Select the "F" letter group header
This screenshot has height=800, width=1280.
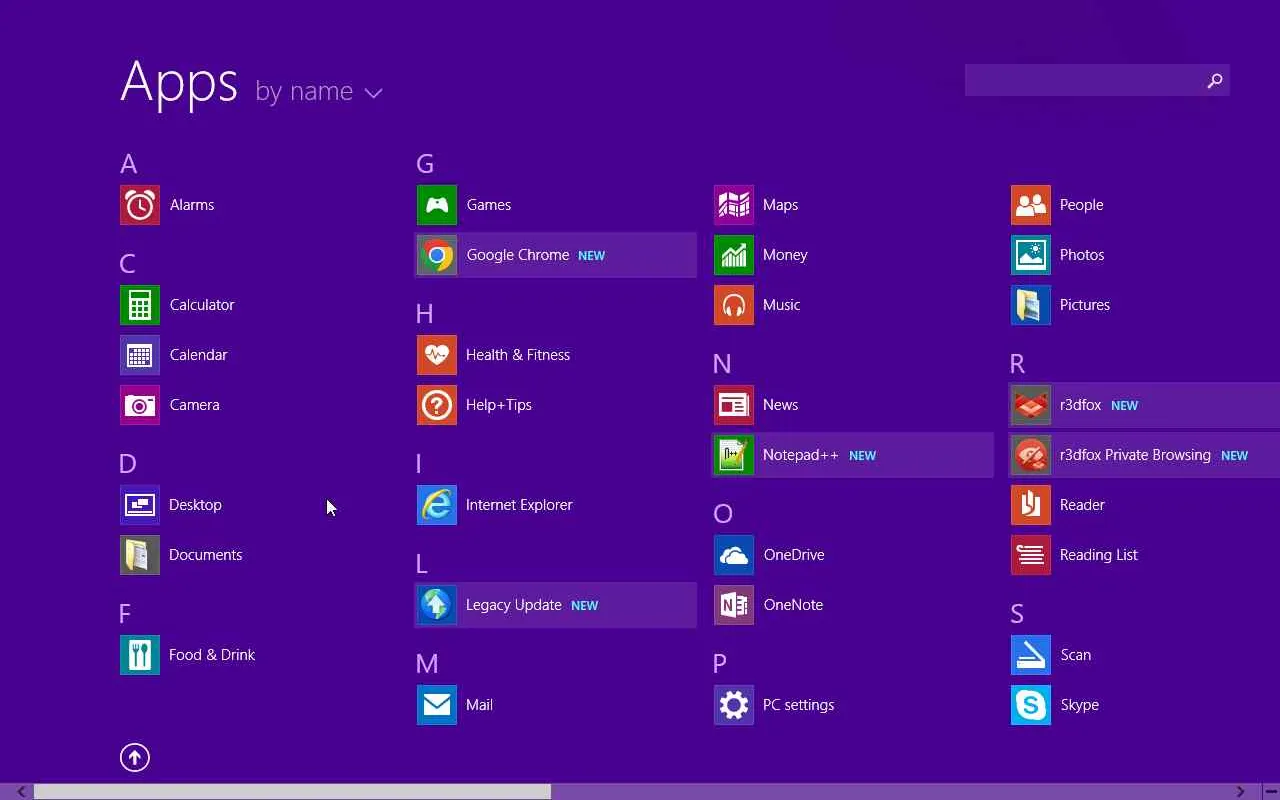click(x=125, y=614)
